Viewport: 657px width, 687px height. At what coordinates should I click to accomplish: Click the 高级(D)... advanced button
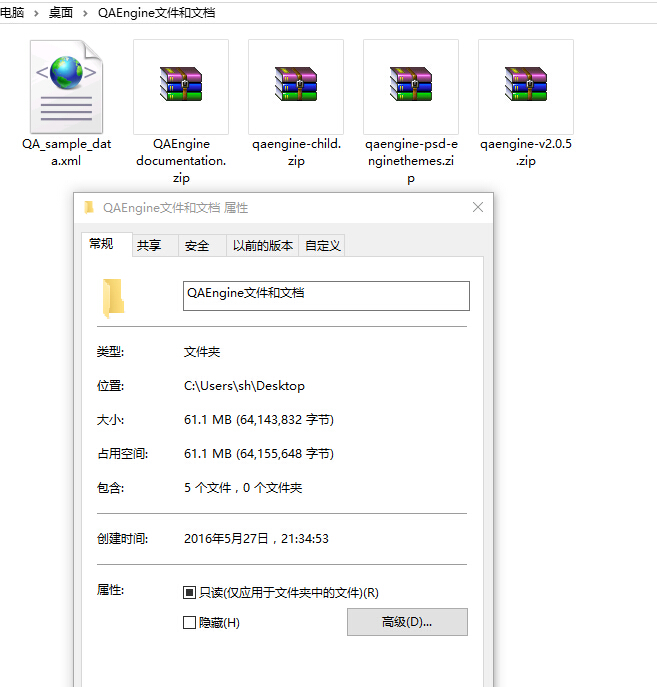(407, 622)
